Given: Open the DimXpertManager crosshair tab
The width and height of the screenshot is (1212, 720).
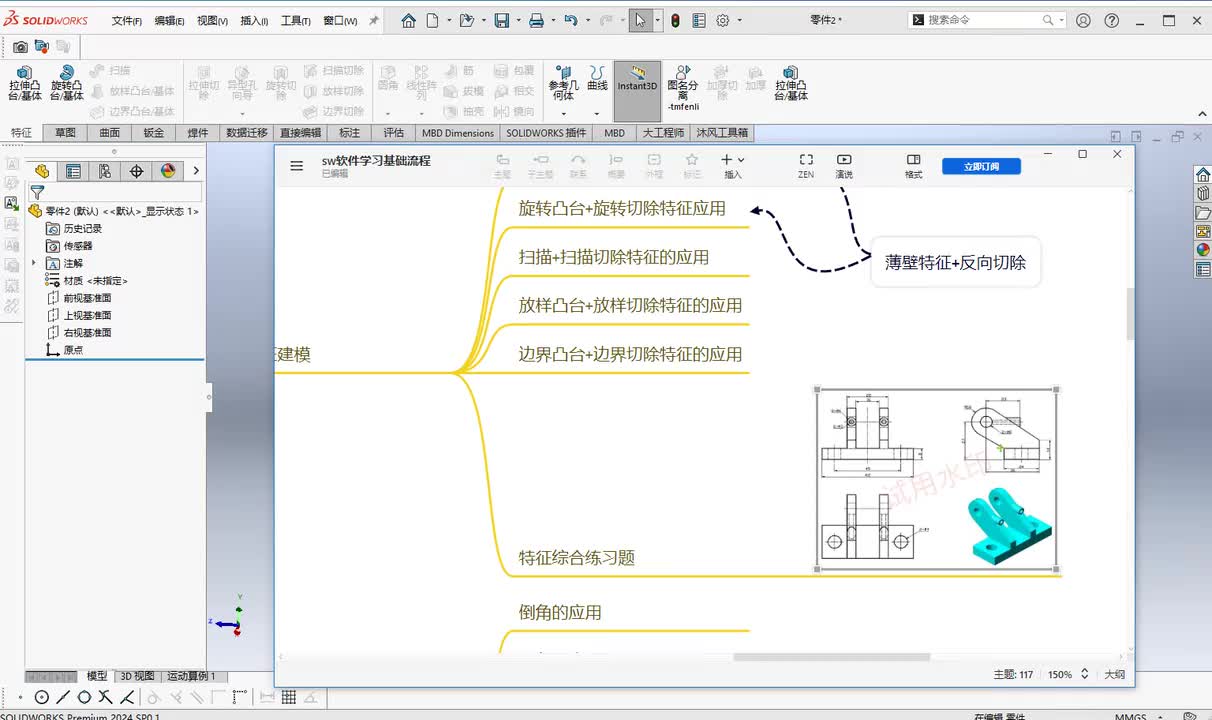Looking at the screenshot, I should tap(137, 171).
